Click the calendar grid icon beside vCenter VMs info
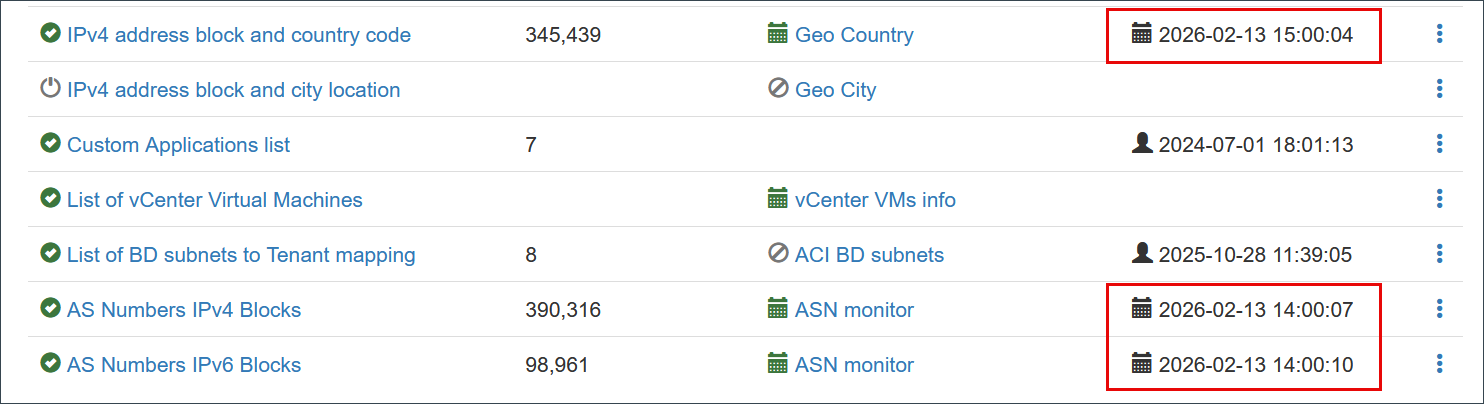1484x404 pixels. pyautogui.click(x=778, y=199)
